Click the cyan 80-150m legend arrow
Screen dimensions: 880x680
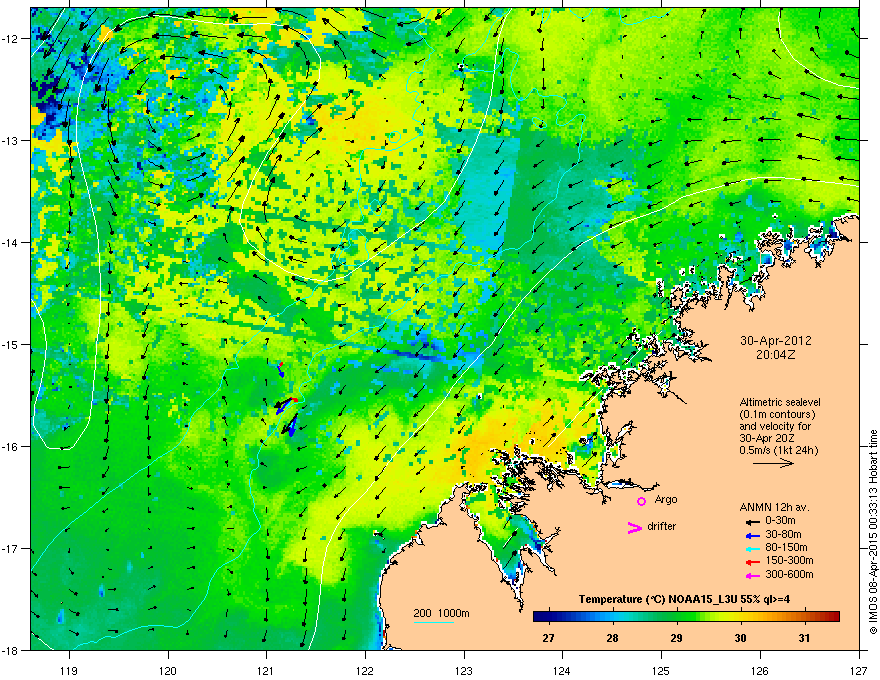point(752,548)
